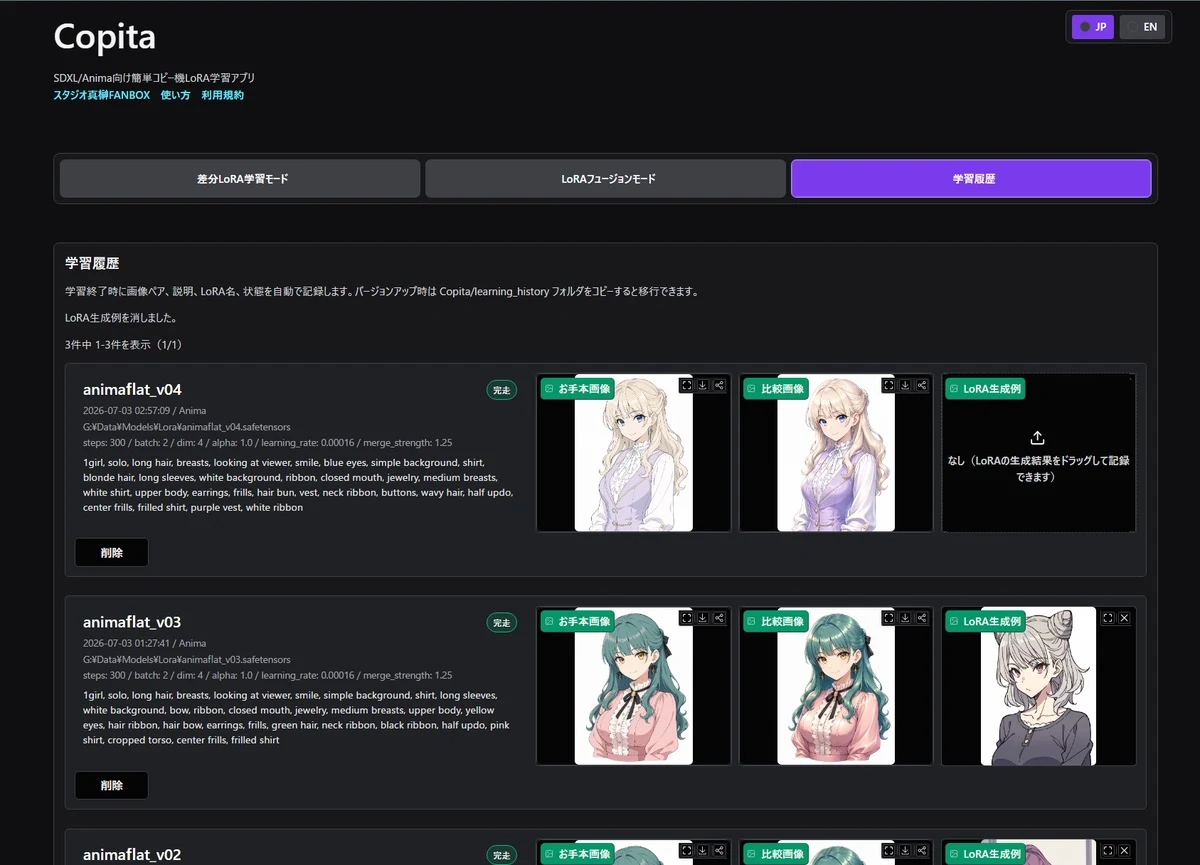The height and width of the screenshot is (865, 1200).
Task: Fullscreen the animaflat_v03 LoRA生成例 image
Action: pos(1108,618)
